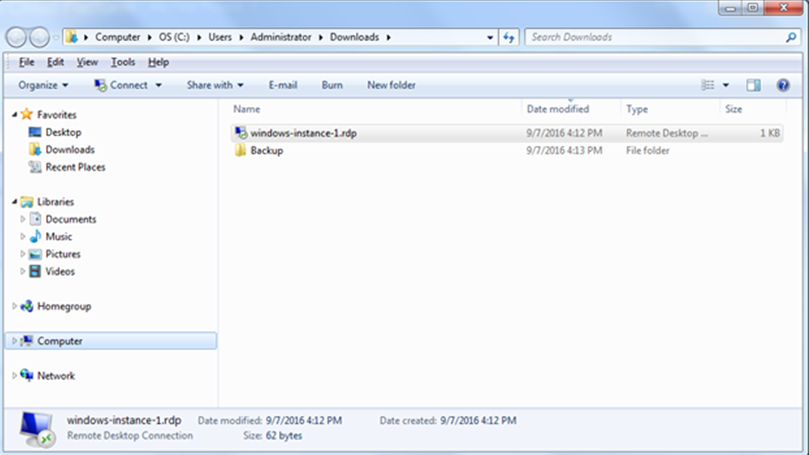This screenshot has height=455, width=809.
Task: Click the Users breadcrumb in the address bar
Action: 220,37
